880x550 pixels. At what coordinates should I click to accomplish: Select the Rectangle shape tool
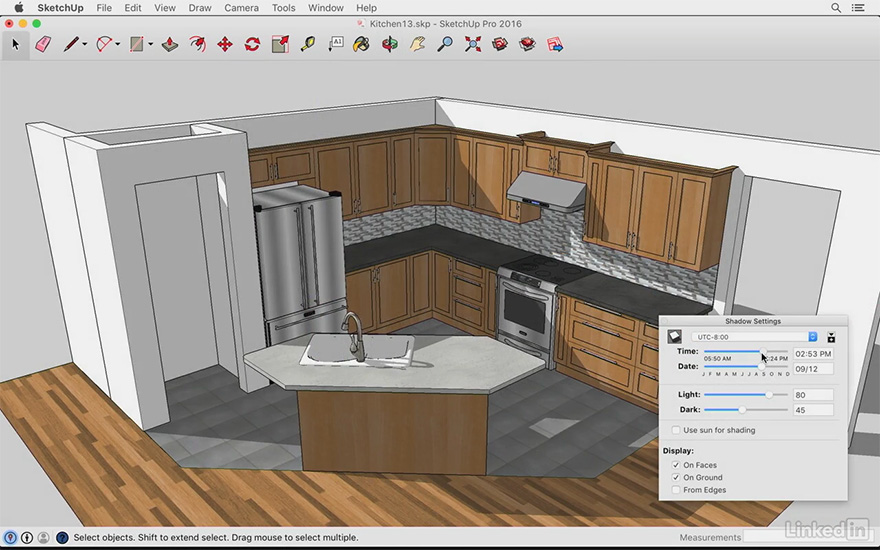coord(137,44)
